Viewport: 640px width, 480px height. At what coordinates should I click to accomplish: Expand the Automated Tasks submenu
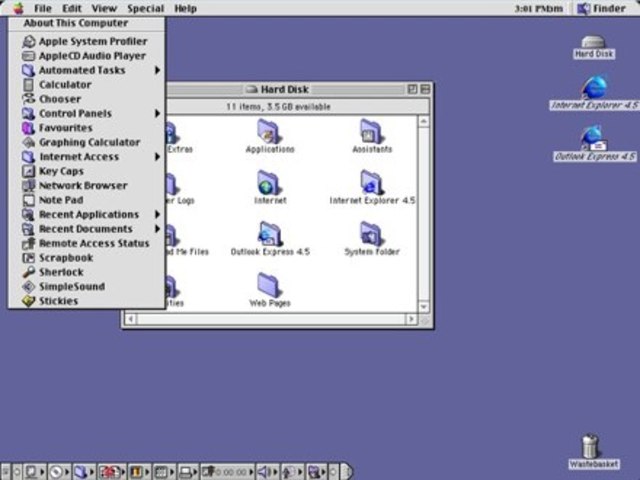(87, 70)
